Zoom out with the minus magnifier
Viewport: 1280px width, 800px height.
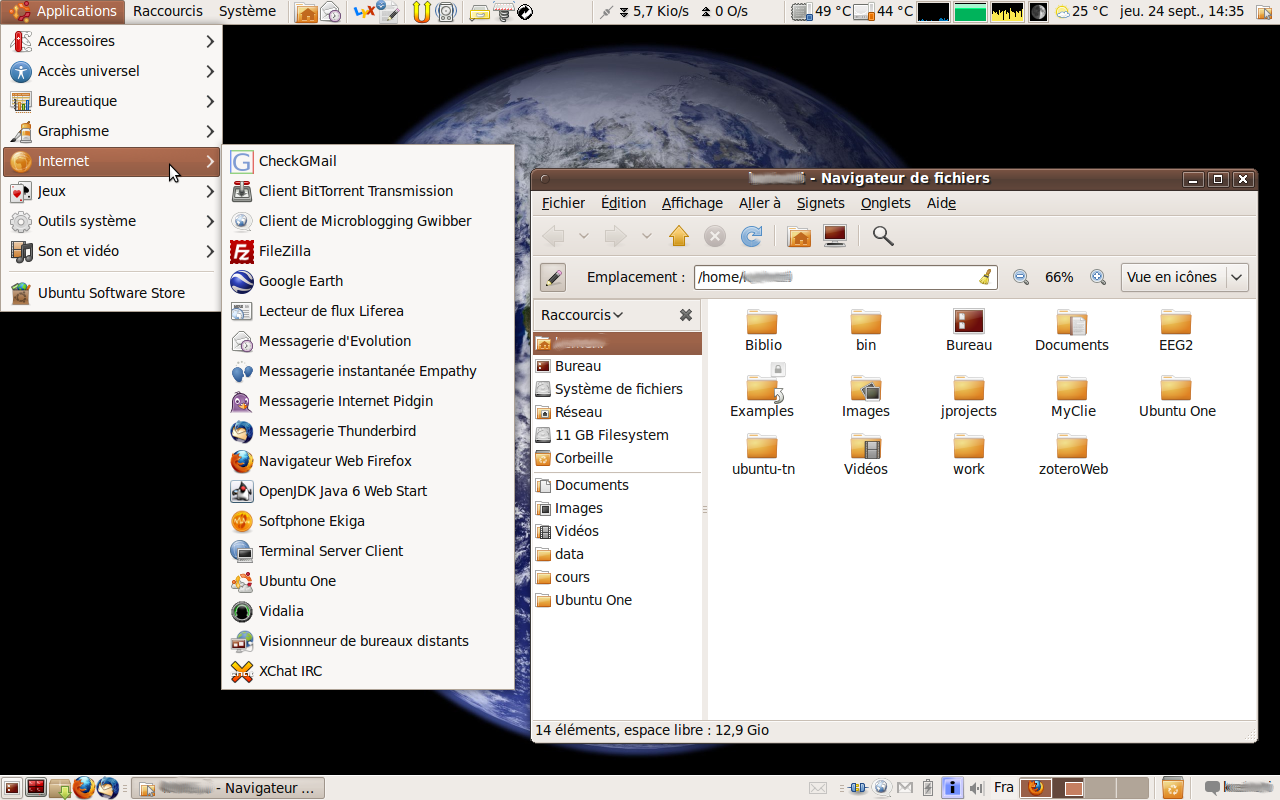1021,277
